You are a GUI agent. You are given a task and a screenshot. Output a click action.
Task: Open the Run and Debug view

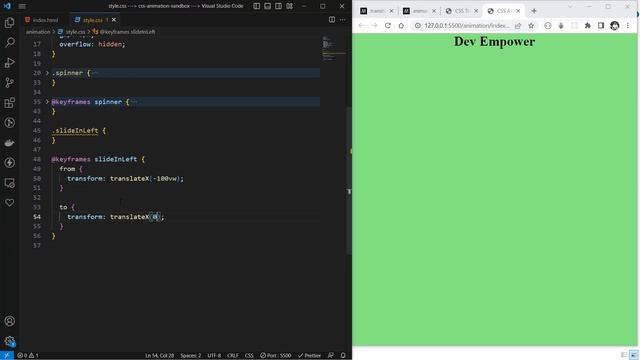pos(9,62)
